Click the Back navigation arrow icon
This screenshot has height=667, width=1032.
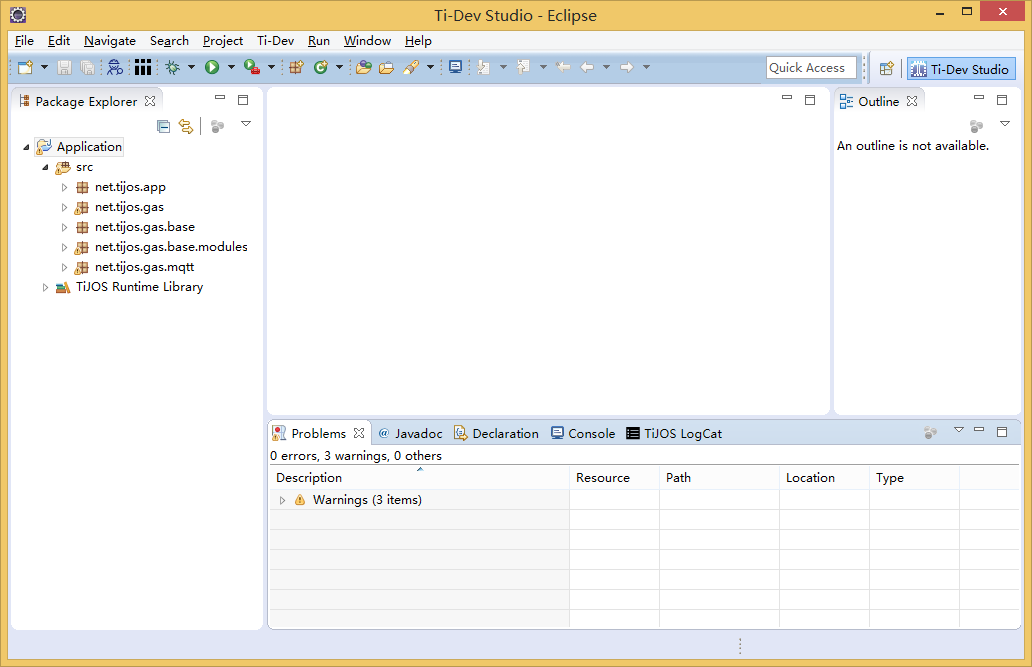[x=587, y=67]
